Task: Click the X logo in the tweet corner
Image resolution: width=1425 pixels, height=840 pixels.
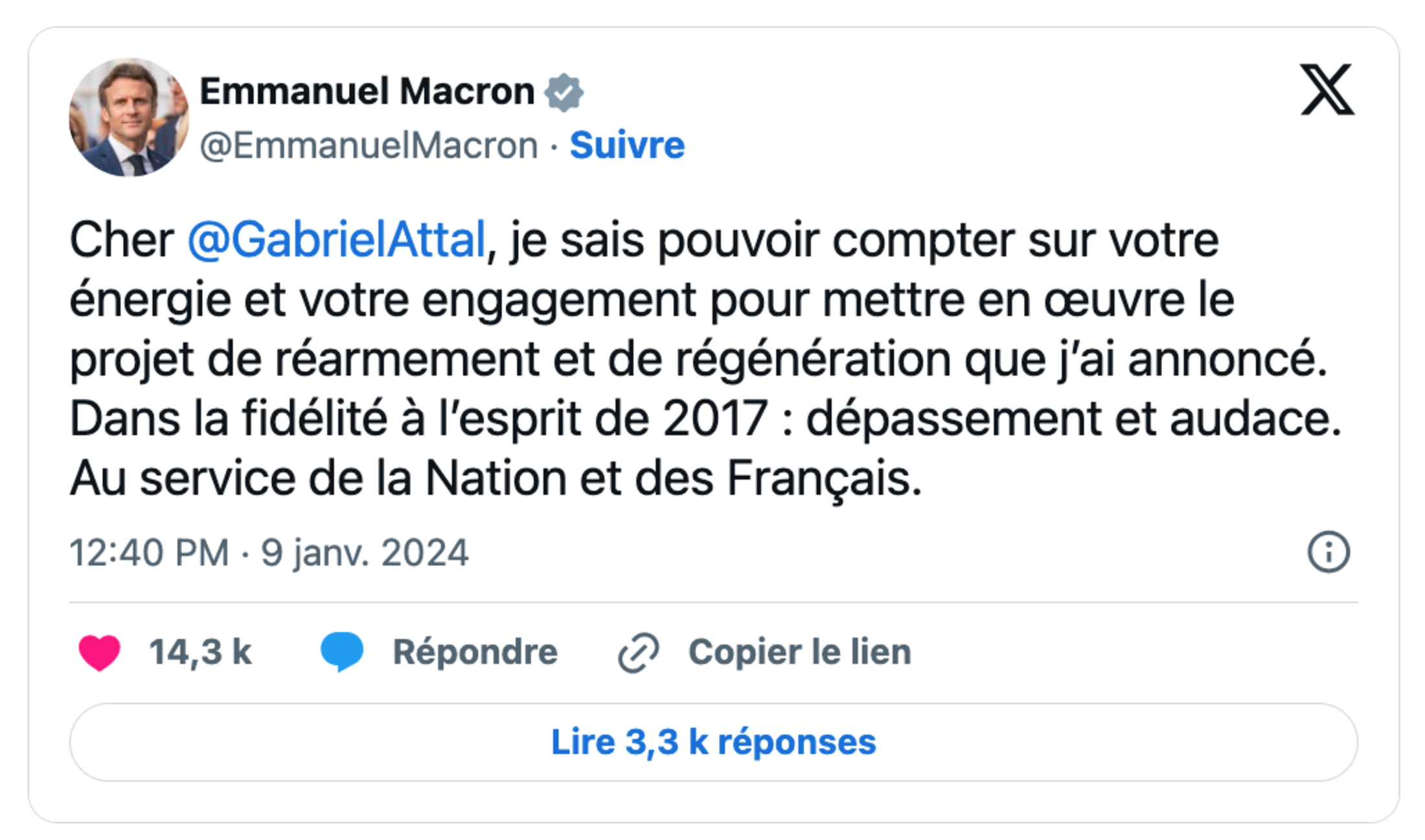Action: (1327, 90)
